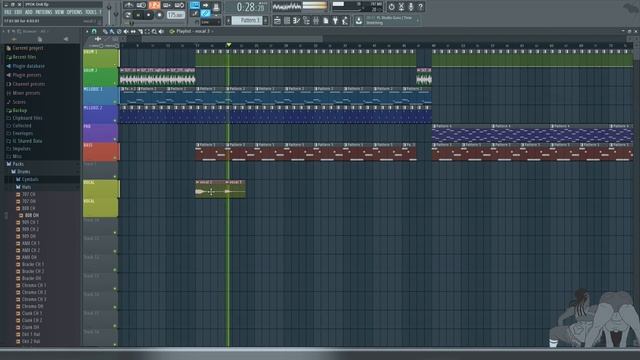Screen dimensions: 640x360
Task: Select the delete tool in playlist toolbar
Action: click(x=119, y=31)
